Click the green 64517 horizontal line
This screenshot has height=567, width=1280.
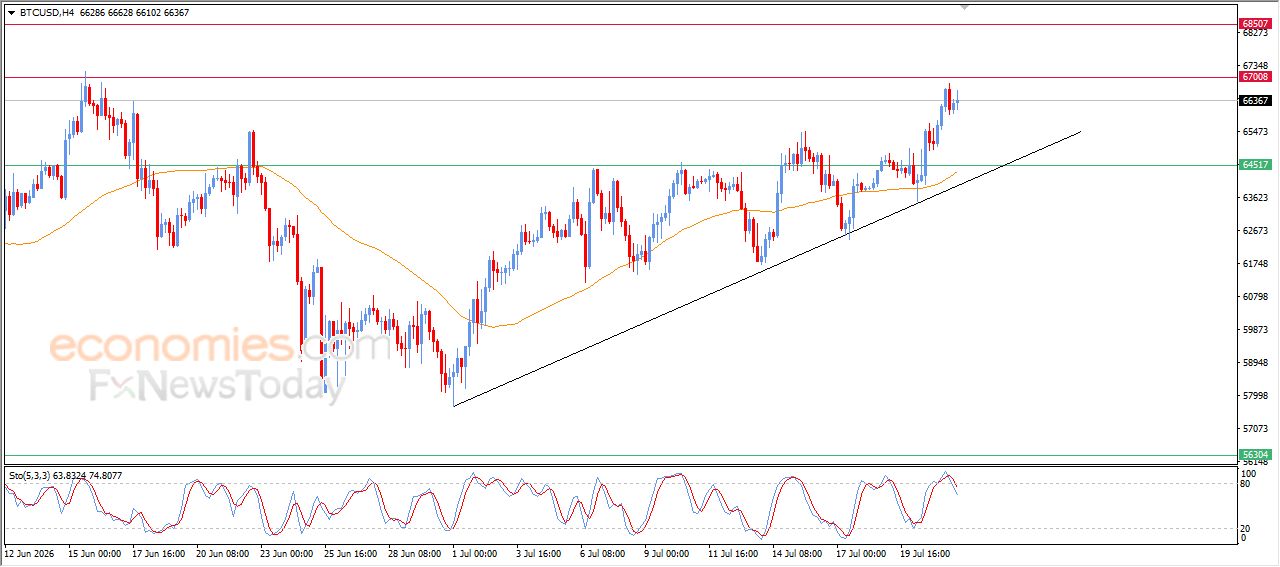[620, 165]
